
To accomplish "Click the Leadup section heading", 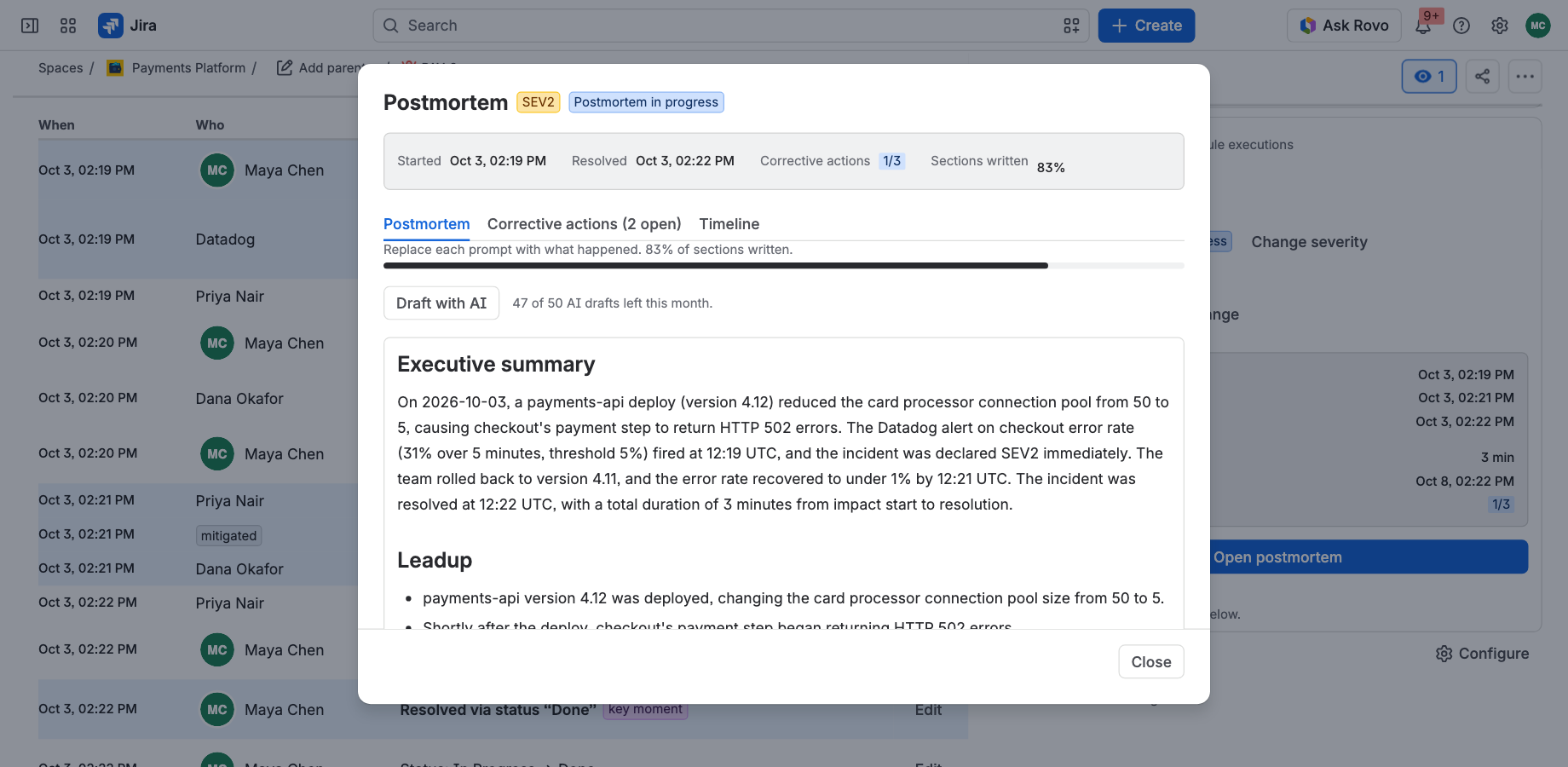I will coord(435,561).
